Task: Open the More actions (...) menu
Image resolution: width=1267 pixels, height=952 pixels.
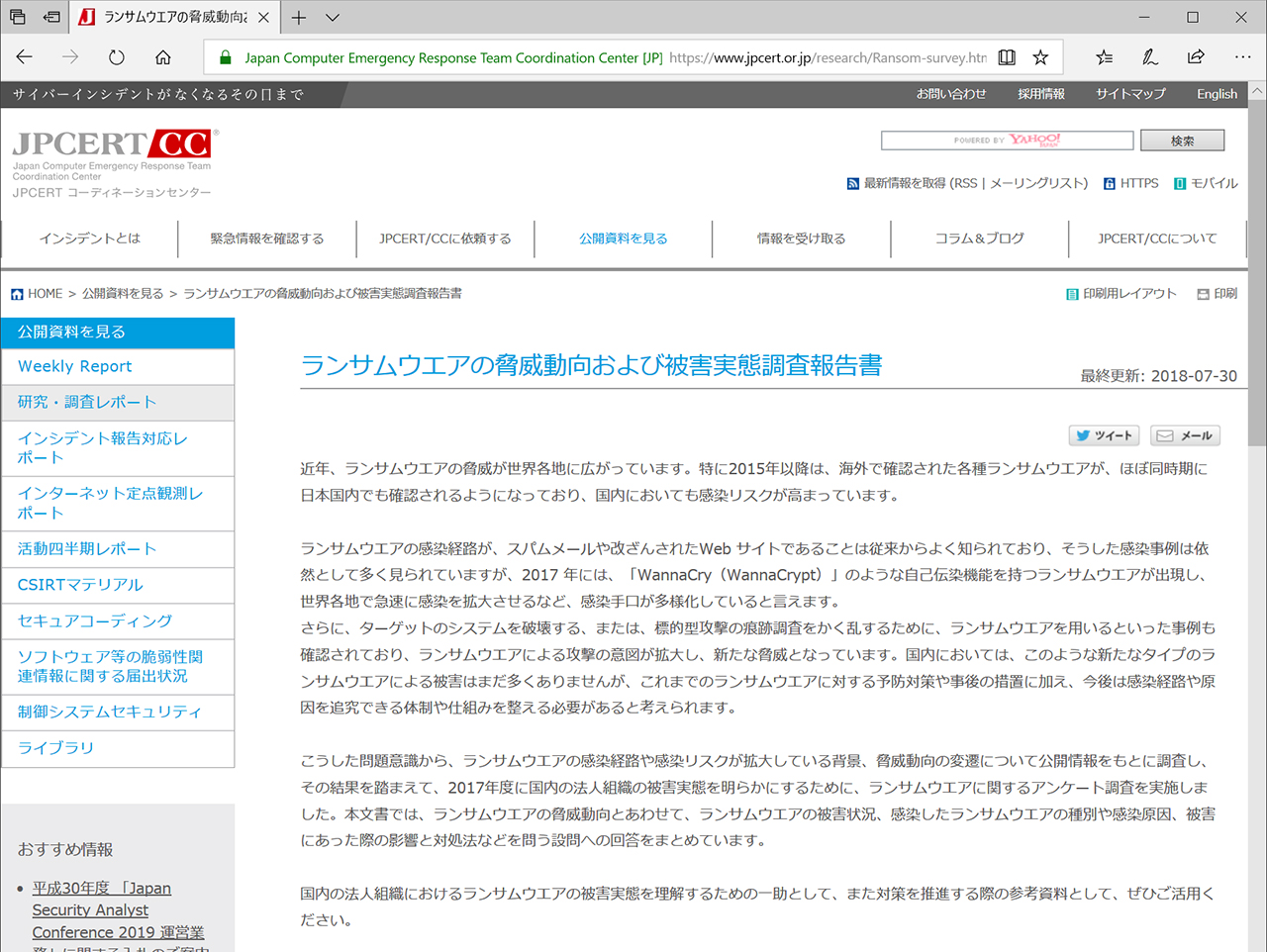Action: coord(1243,57)
